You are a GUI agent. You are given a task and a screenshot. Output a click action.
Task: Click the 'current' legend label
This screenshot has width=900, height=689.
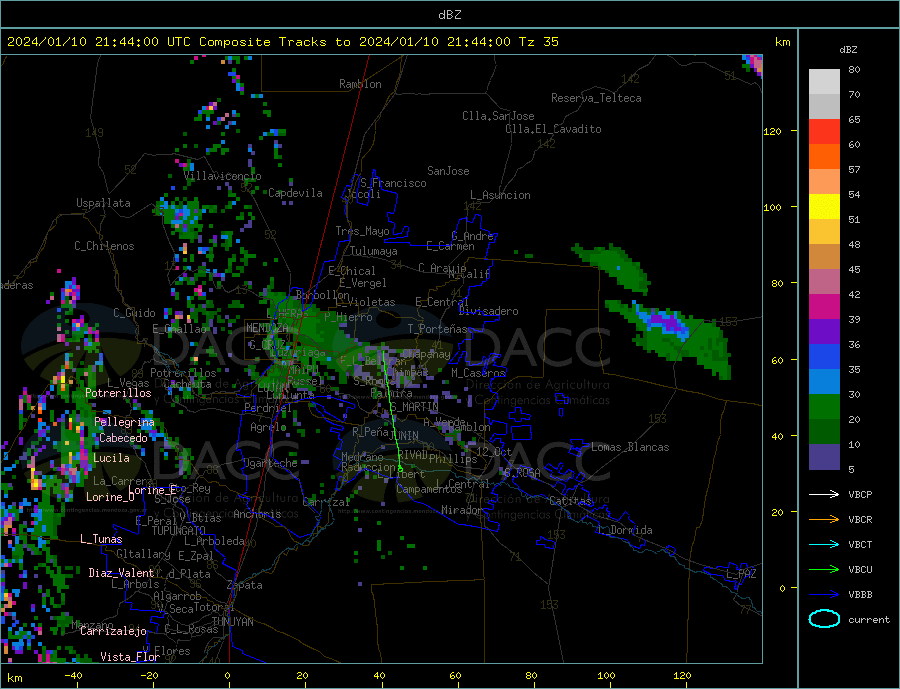869,620
